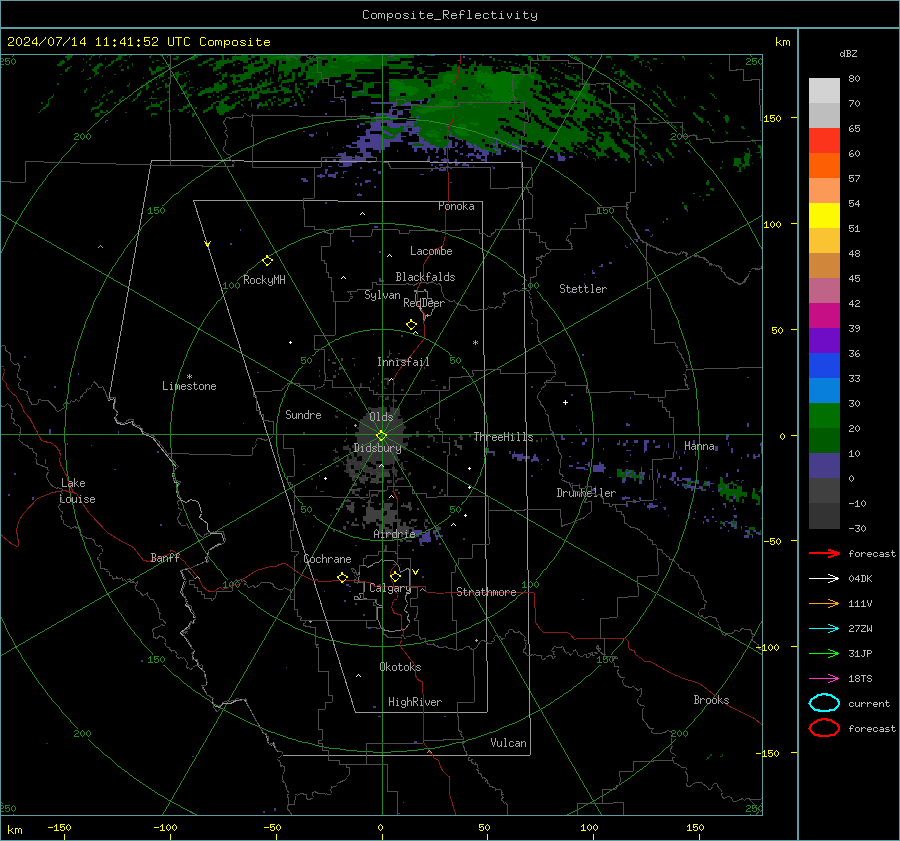This screenshot has width=900, height=841.
Task: Select the light gray swatch between 80 and 70
Action: (x=824, y=91)
